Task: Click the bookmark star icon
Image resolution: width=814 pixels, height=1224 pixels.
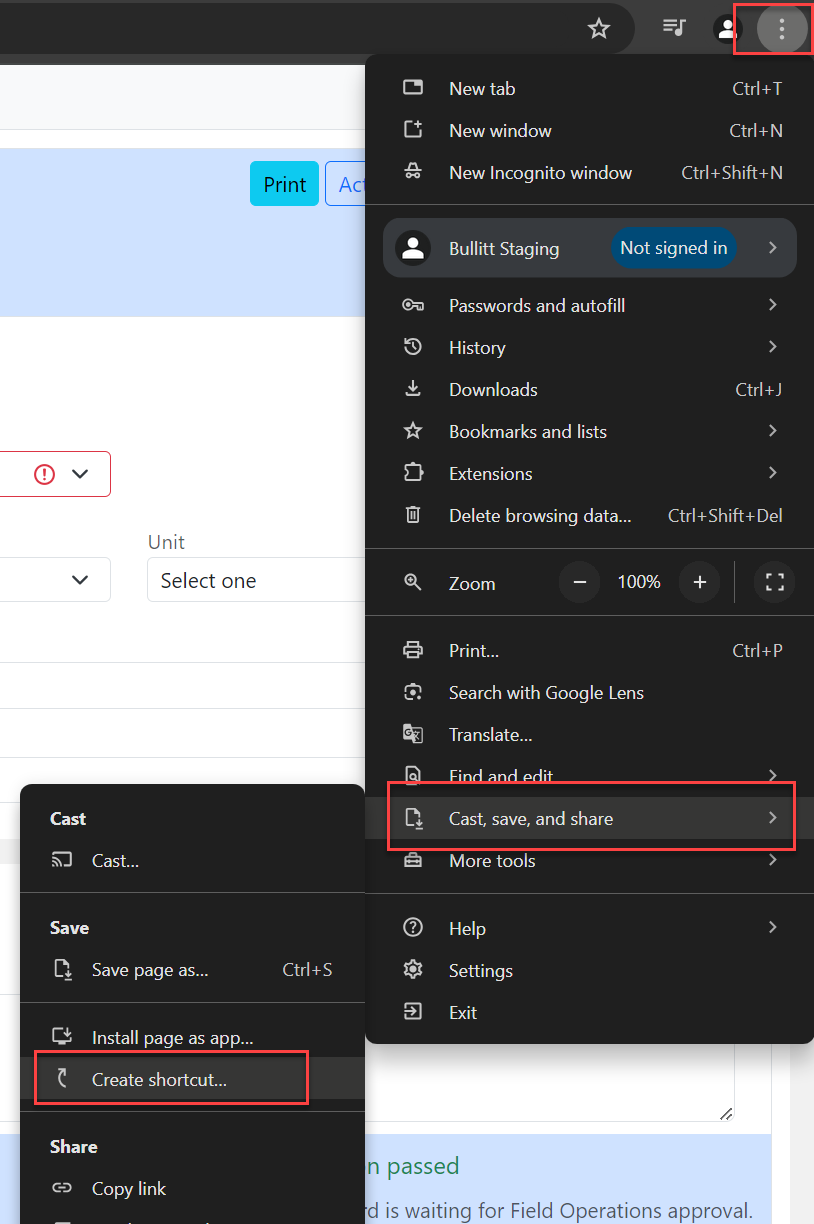Action: (598, 28)
